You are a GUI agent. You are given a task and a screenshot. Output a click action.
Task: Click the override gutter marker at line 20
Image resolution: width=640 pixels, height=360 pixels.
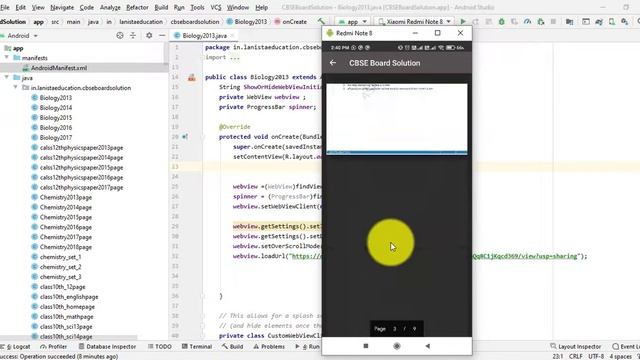click(185, 137)
